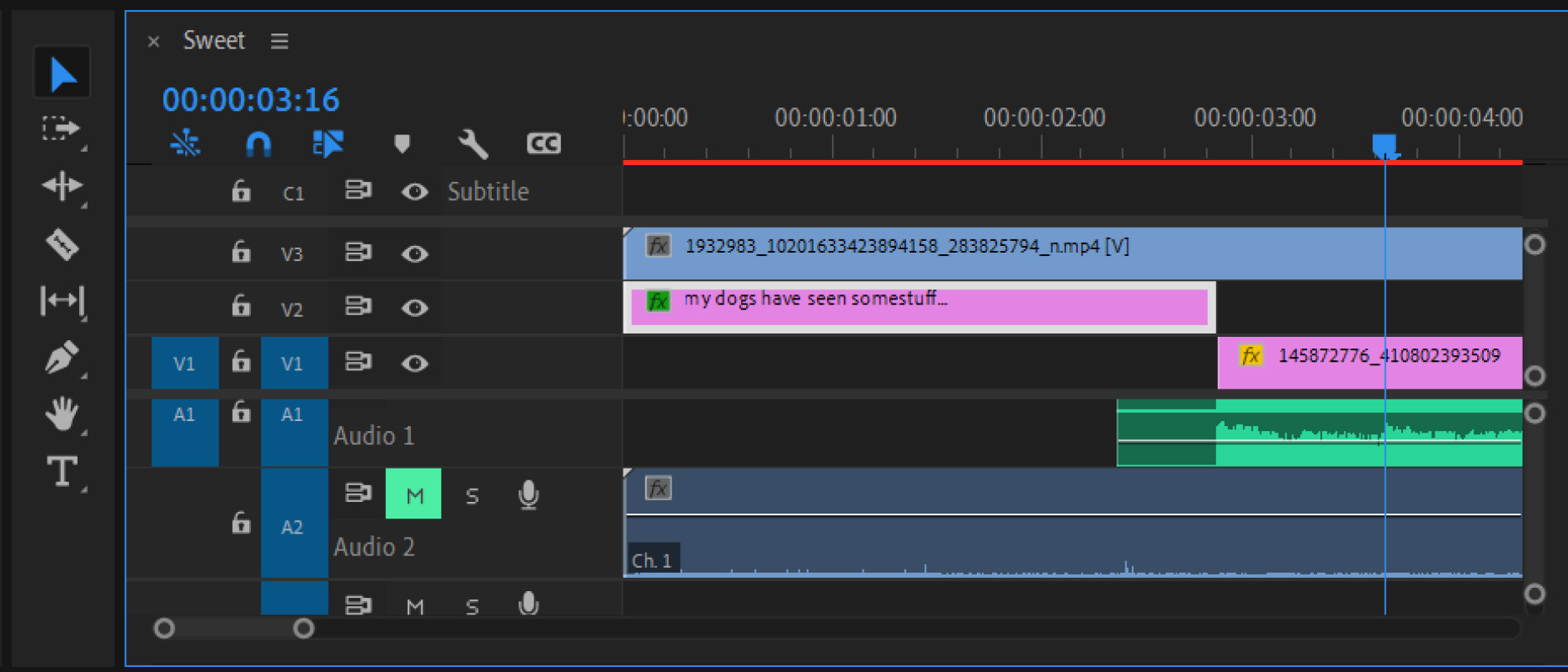Toggle sync lock on the bottom audio track
The image size is (1568, 672).
358,604
